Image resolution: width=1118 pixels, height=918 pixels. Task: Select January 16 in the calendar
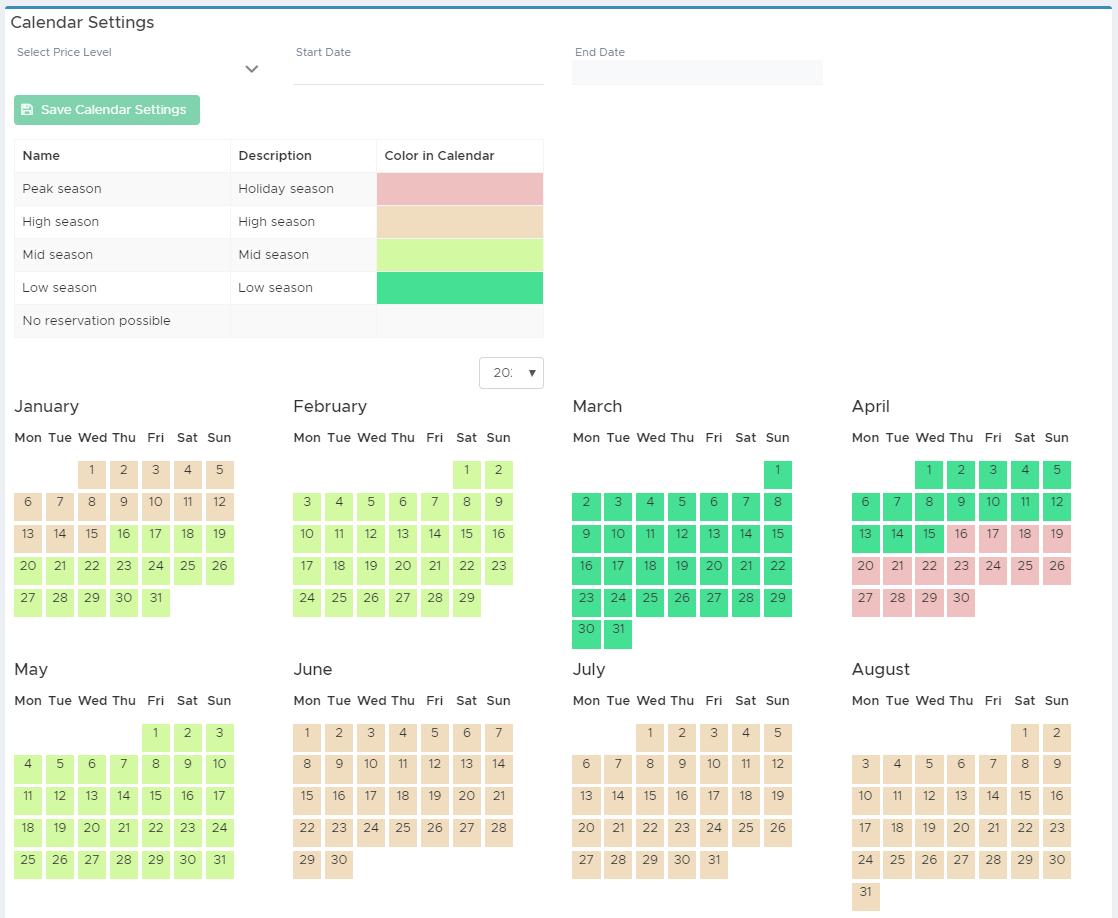(x=124, y=539)
